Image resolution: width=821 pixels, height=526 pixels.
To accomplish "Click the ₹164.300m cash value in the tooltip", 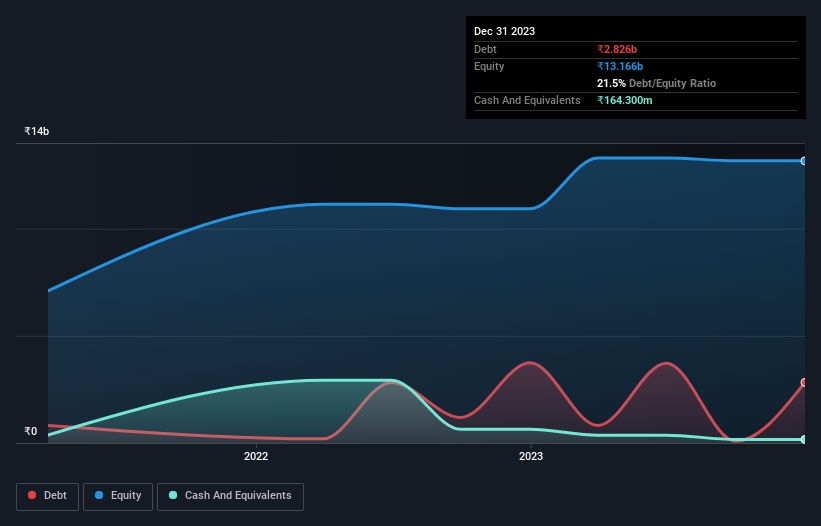I will [x=625, y=100].
